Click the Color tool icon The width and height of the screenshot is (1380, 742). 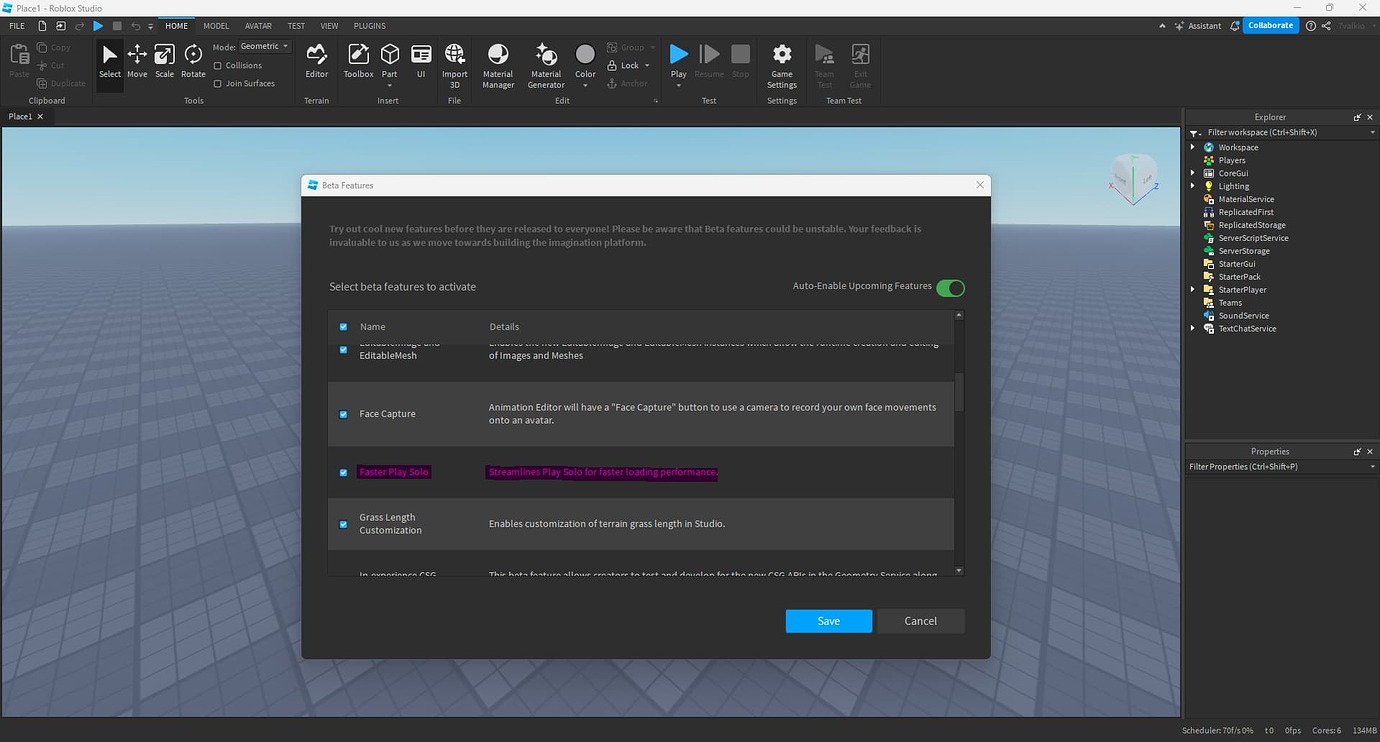[x=585, y=55]
